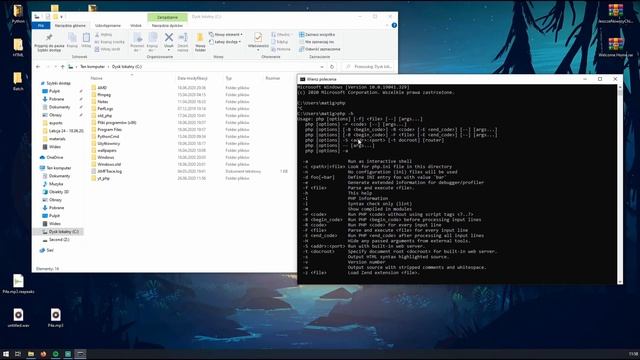The width and height of the screenshot is (640, 360).
Task: Switch to the Narzędzia główne ribbon tab
Action: pyautogui.click(x=70, y=25)
